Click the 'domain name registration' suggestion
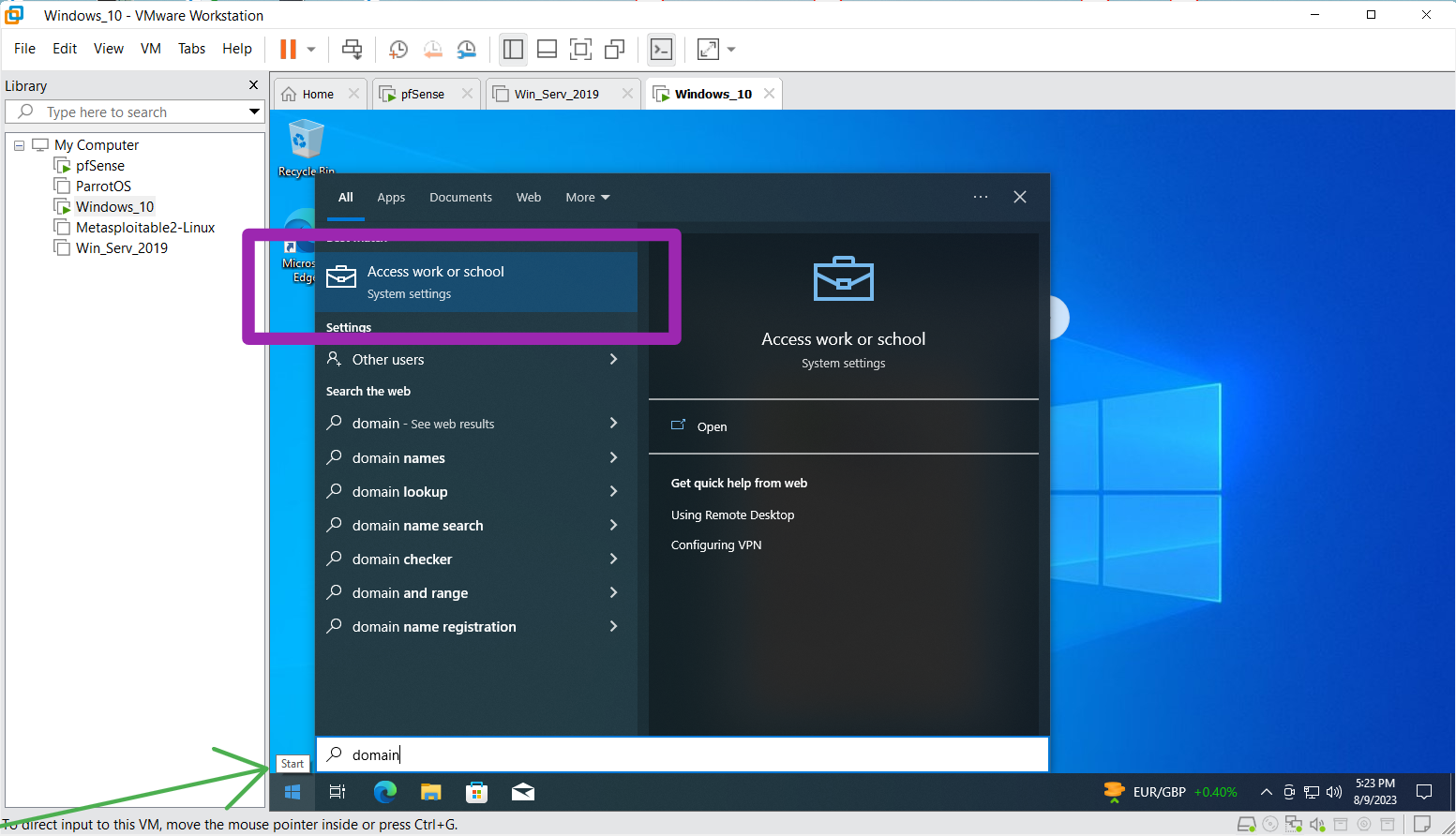1456x836 pixels. (476, 626)
